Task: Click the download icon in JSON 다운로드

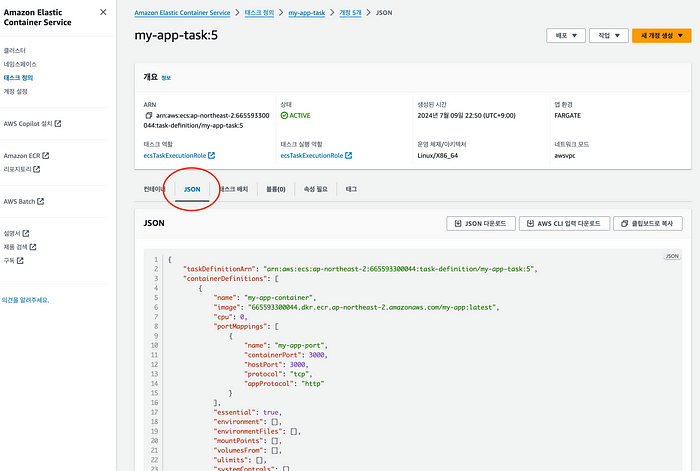Action: tap(458, 223)
